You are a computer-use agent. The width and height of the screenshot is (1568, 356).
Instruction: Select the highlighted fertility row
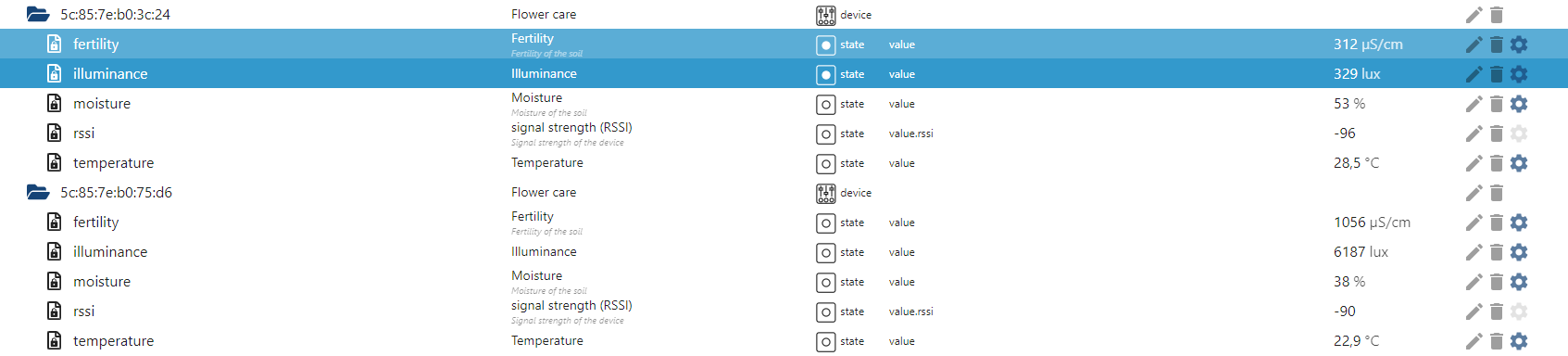coord(784,44)
